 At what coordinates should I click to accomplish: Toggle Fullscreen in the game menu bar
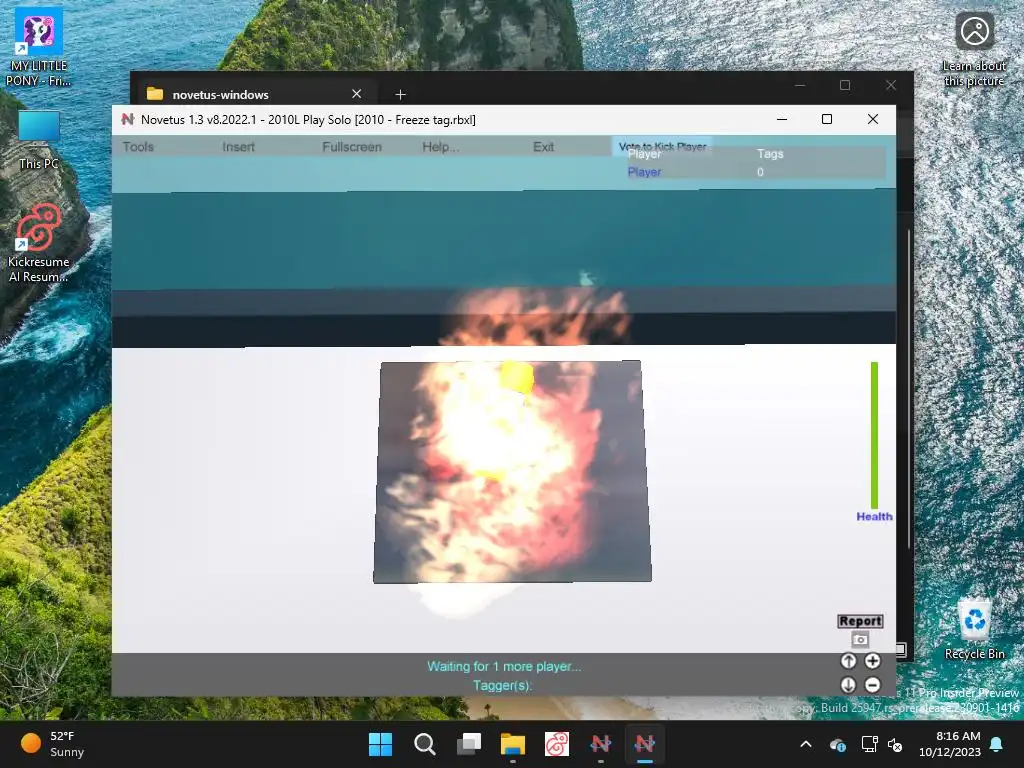coord(351,147)
